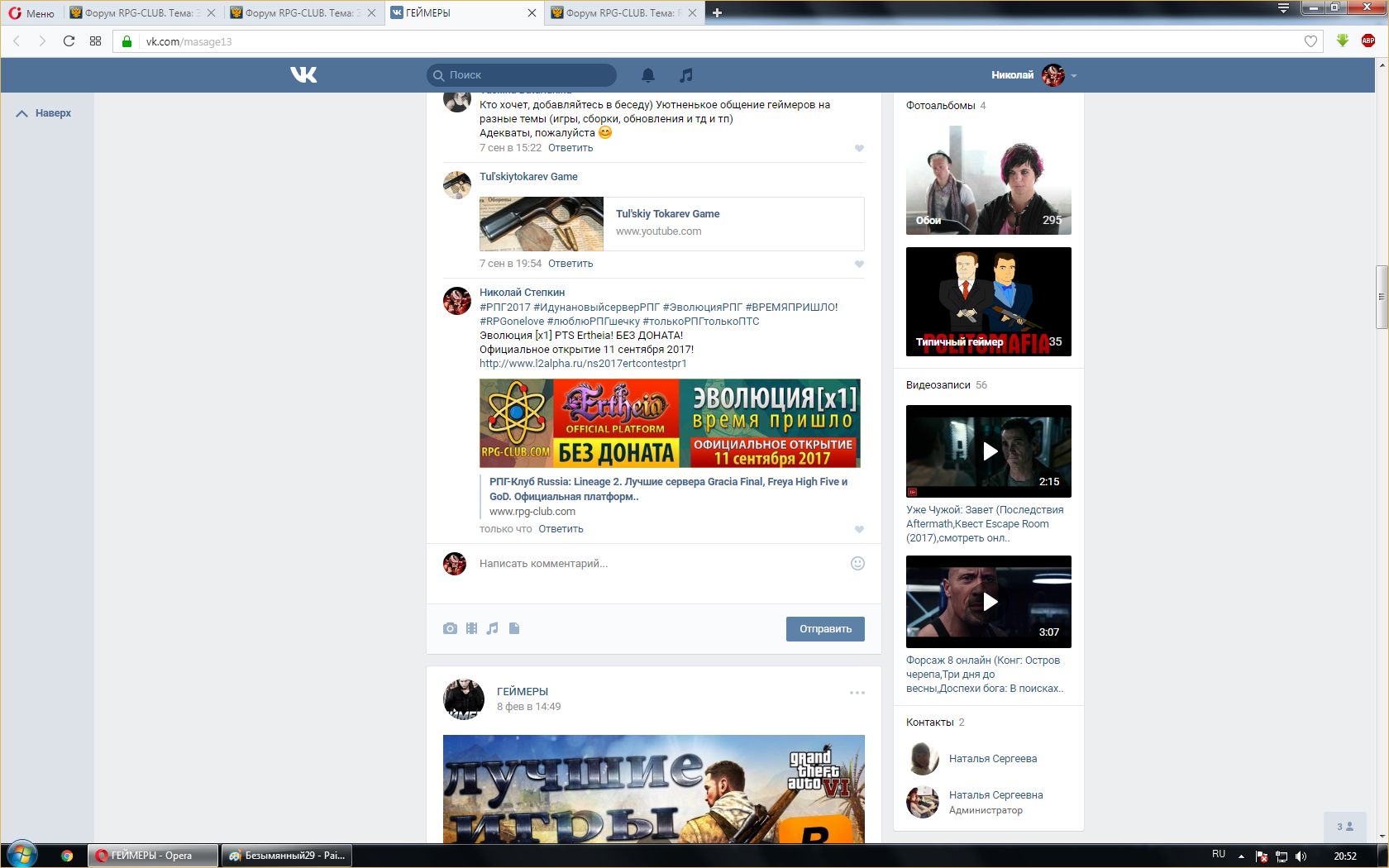The width and height of the screenshot is (1389, 868).
Task: Click the Поиск search field
Action: 522,75
